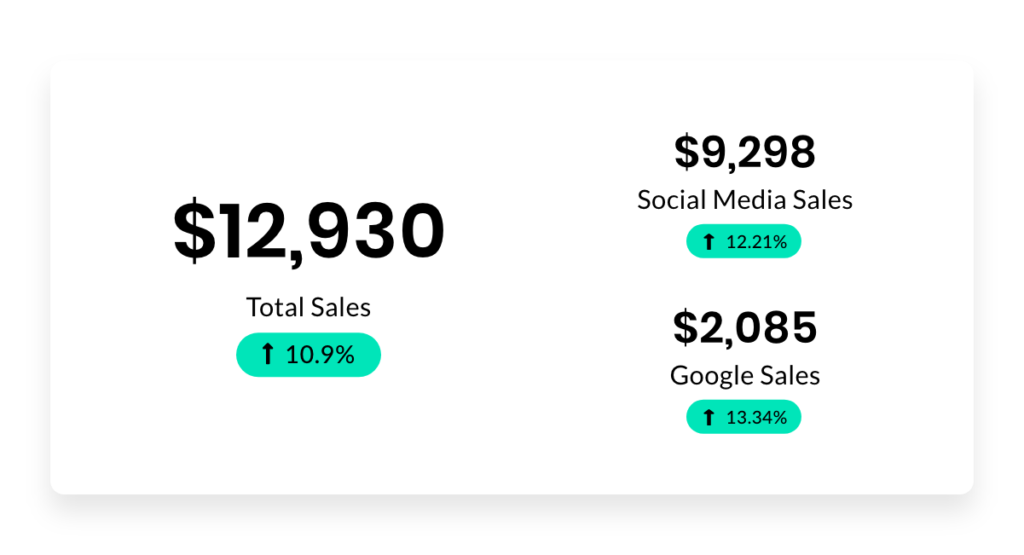Click the dollar sign in $2,085
The height and width of the screenshot is (555, 1024).
[685, 327]
